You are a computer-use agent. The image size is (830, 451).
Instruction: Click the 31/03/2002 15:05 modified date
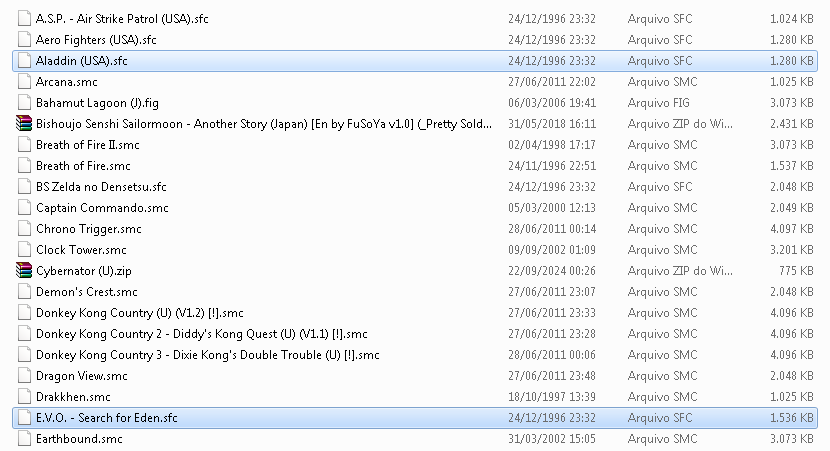pos(552,439)
